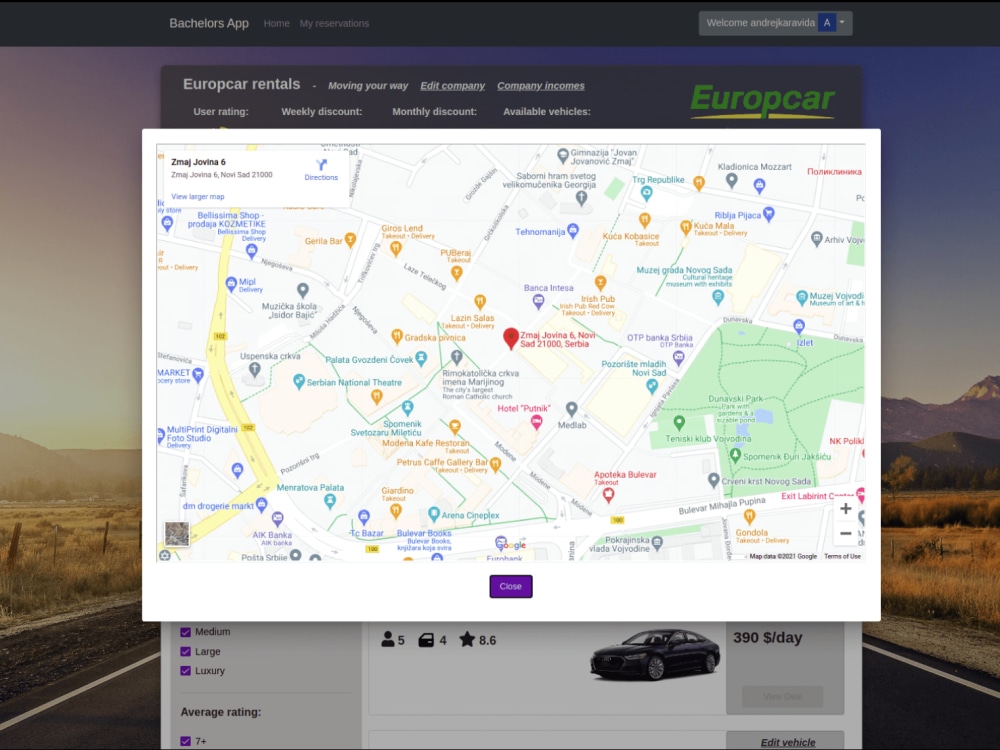Select the dm drogerie markt marker

(x=261, y=504)
